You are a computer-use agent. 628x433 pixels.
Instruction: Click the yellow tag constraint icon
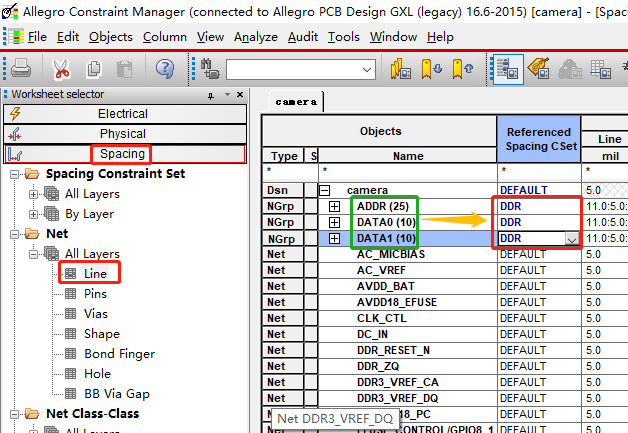539,68
